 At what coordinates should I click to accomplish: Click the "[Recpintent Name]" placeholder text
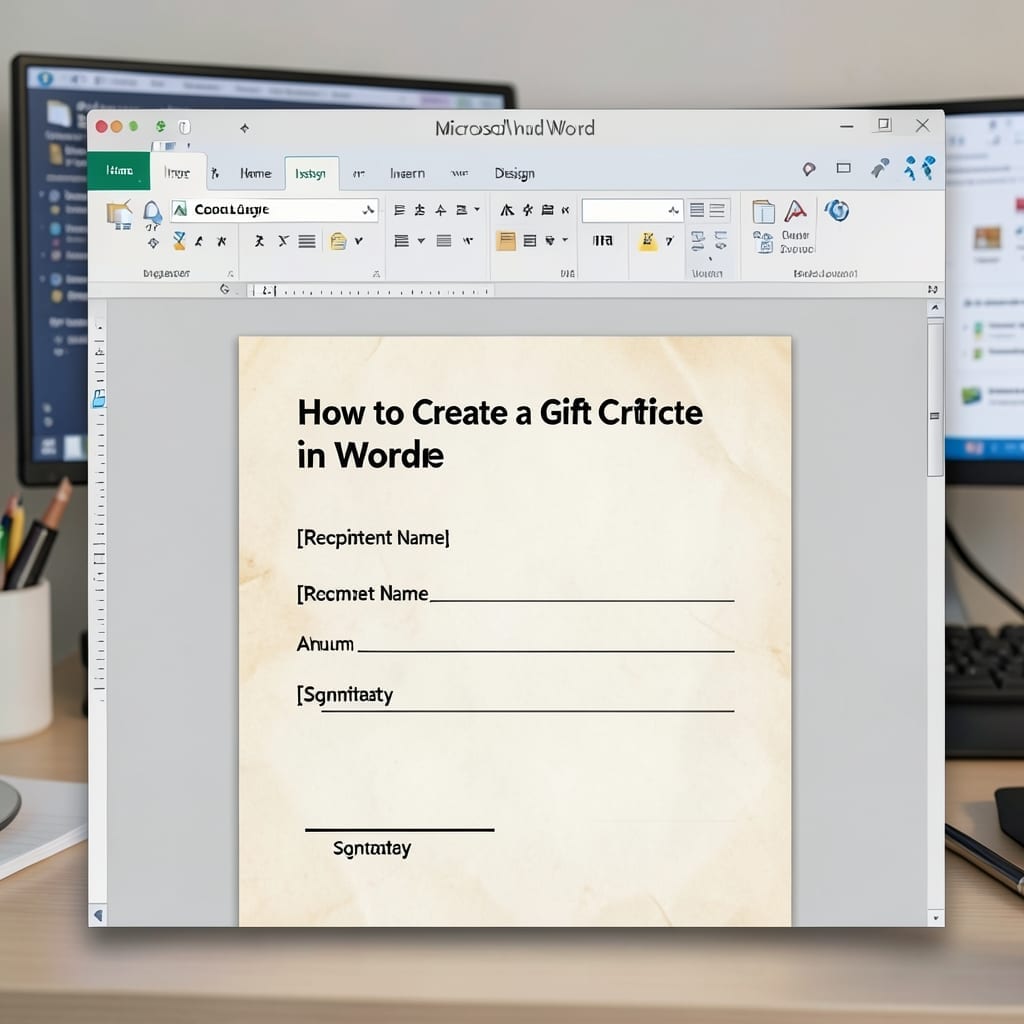point(373,537)
